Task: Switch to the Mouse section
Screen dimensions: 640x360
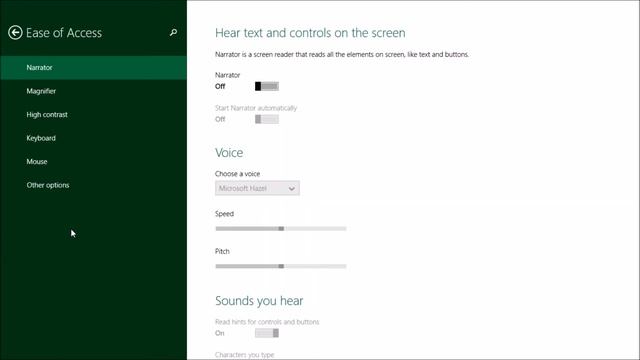Action: (93, 162)
